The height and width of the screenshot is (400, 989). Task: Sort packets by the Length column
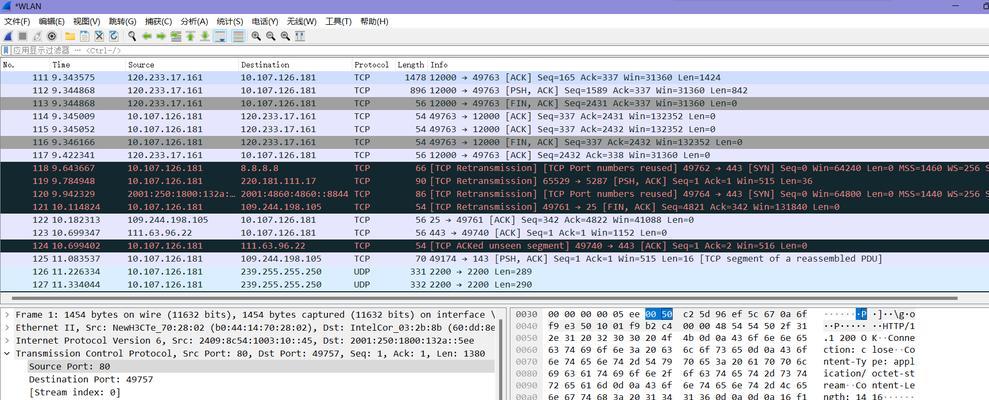tap(411, 65)
